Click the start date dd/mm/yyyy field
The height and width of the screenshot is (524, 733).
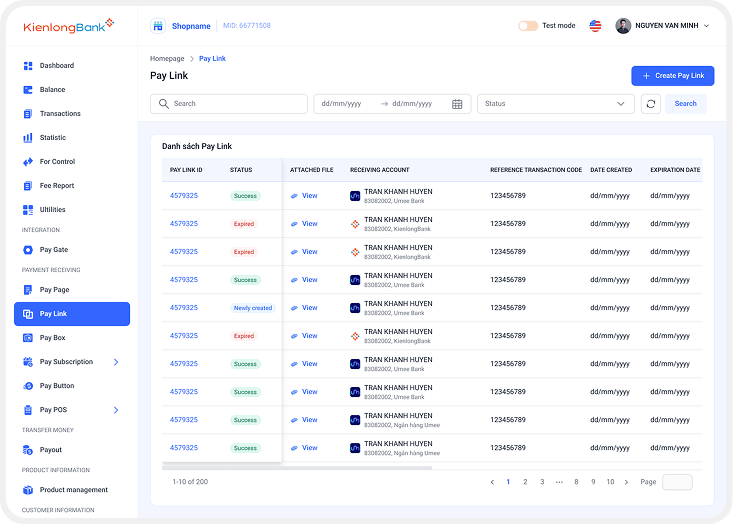tap(341, 104)
